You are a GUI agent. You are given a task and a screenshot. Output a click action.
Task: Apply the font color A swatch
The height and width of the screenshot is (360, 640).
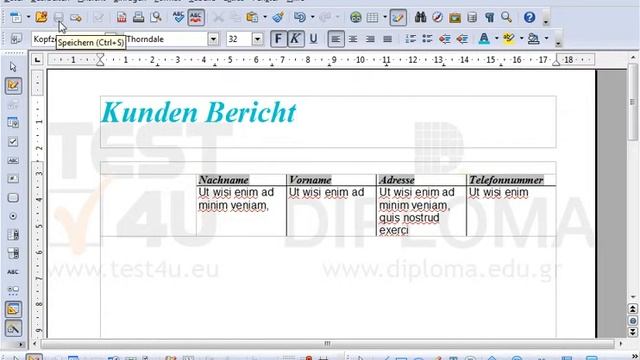click(x=484, y=39)
